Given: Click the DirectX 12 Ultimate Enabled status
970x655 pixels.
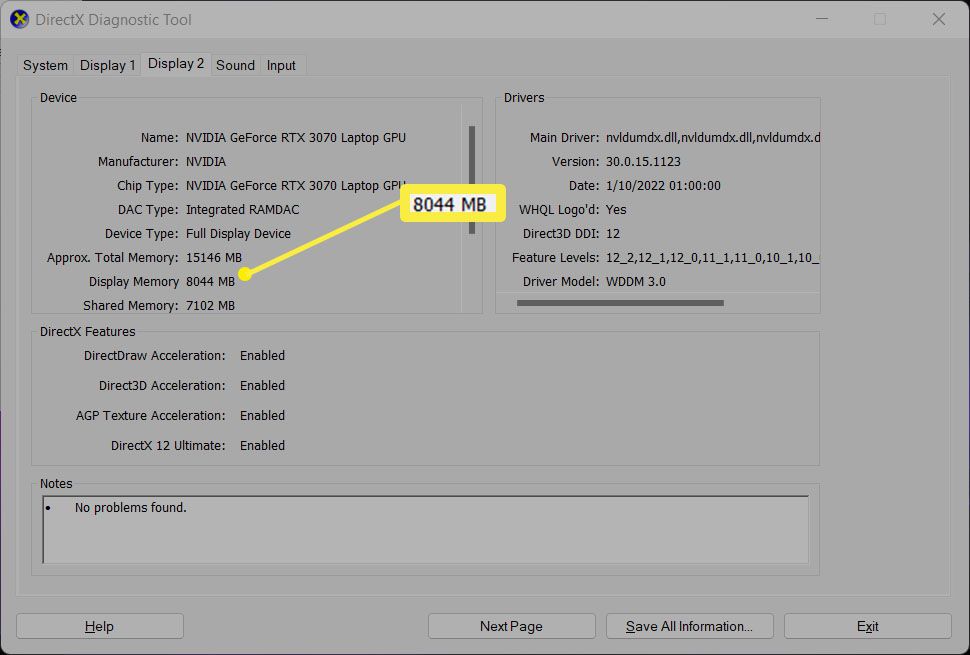Looking at the screenshot, I should (x=262, y=445).
